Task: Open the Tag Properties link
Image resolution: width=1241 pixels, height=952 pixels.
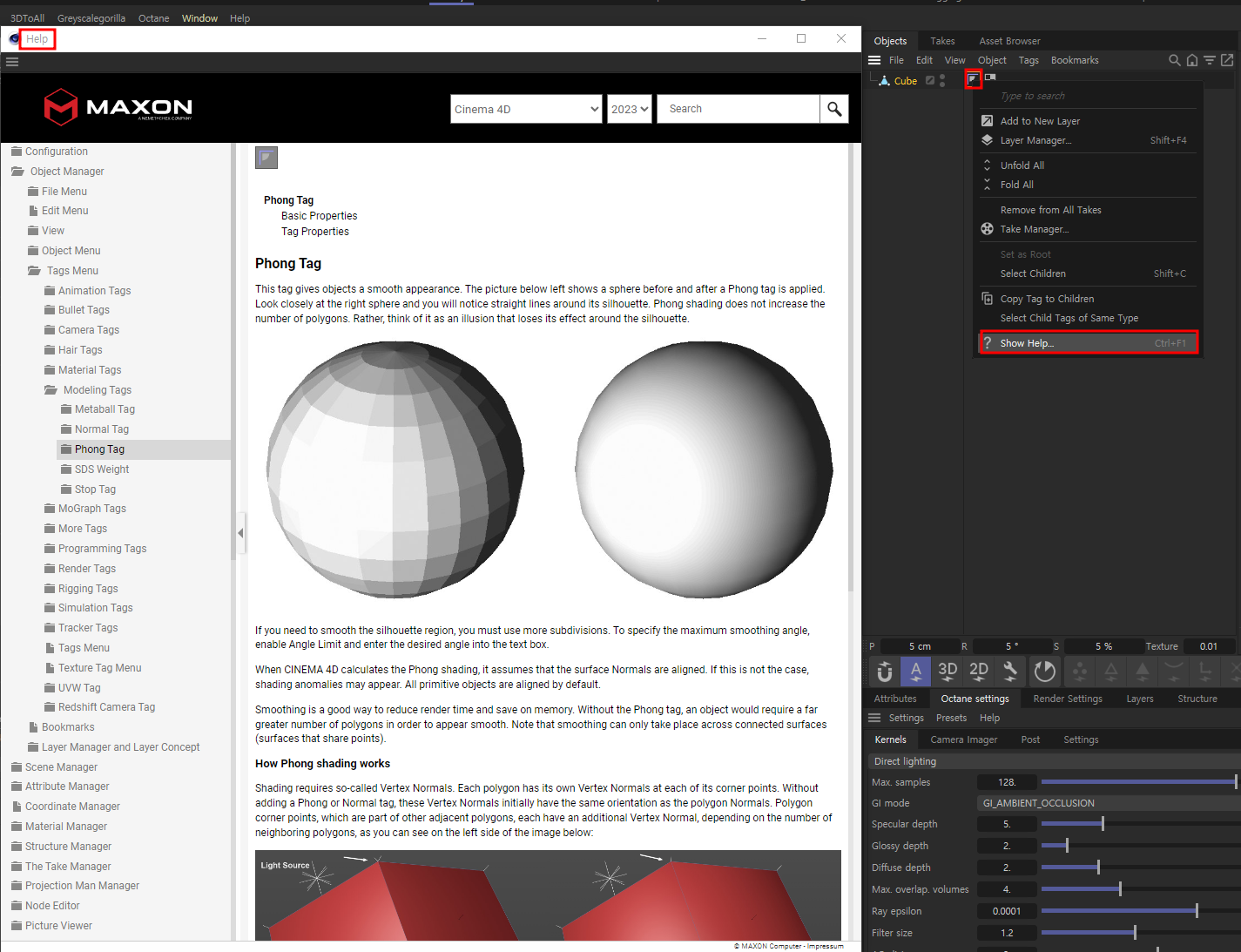Action: tap(314, 232)
